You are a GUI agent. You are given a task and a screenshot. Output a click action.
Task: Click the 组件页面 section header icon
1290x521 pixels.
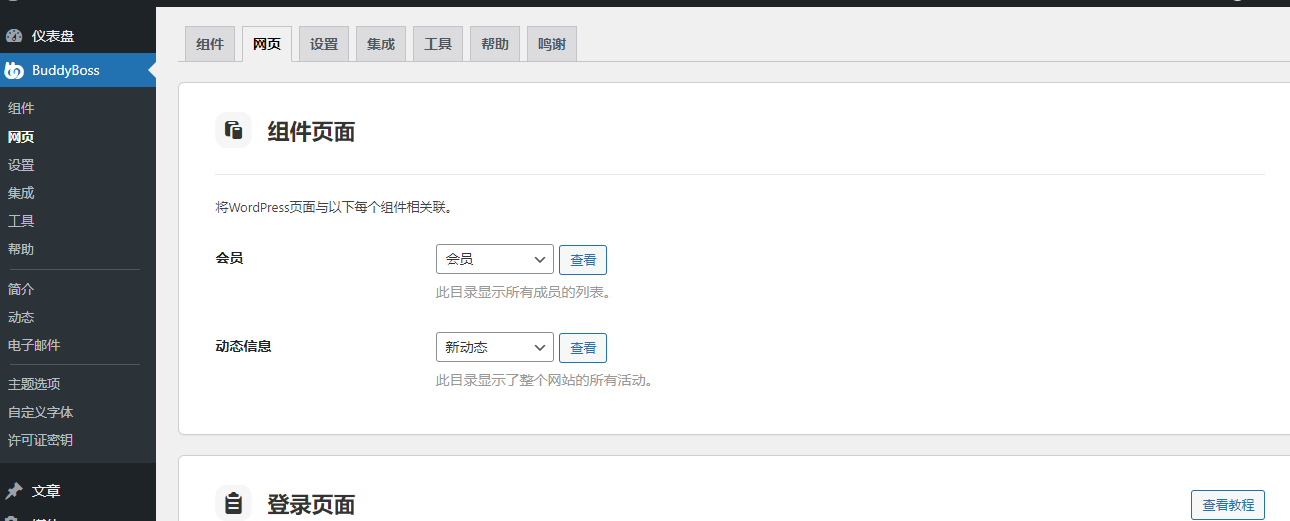point(233,131)
